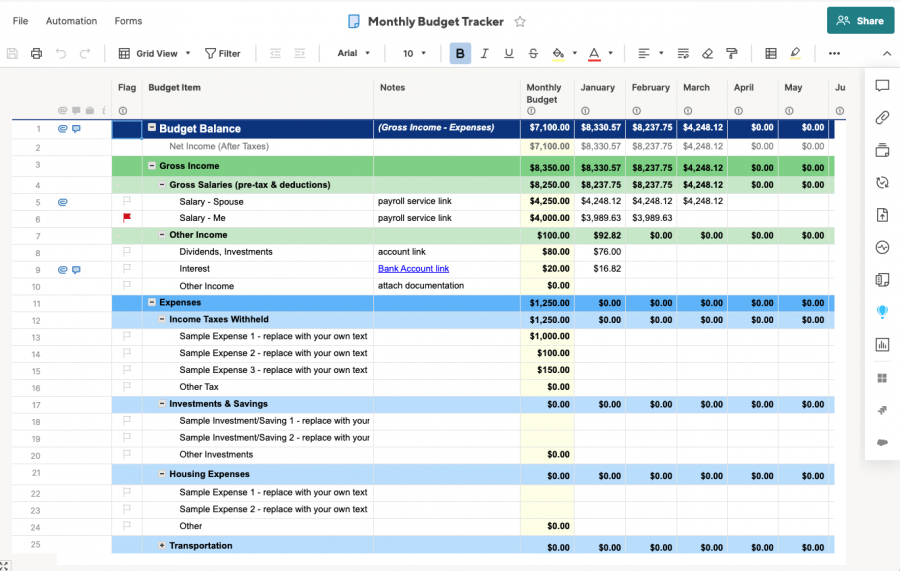Open the Forms menu
This screenshot has height=571, width=900.
128,21
